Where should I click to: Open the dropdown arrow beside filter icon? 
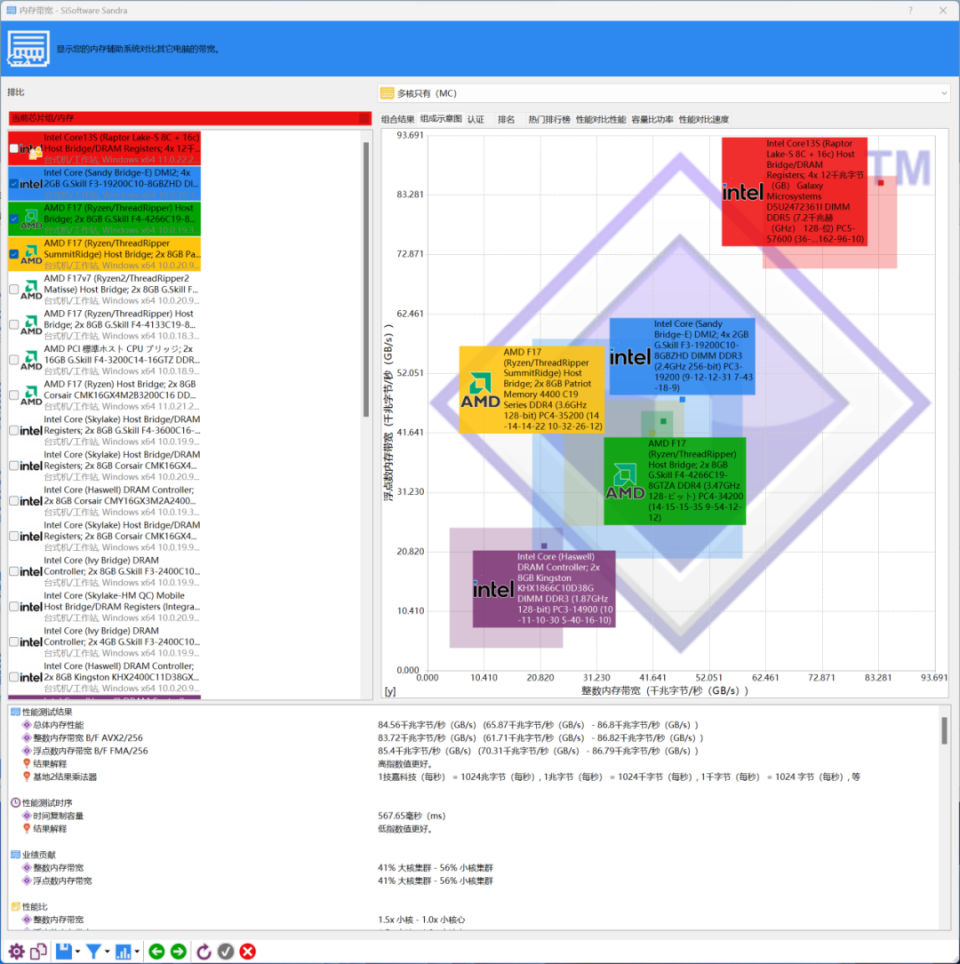[x=107, y=952]
